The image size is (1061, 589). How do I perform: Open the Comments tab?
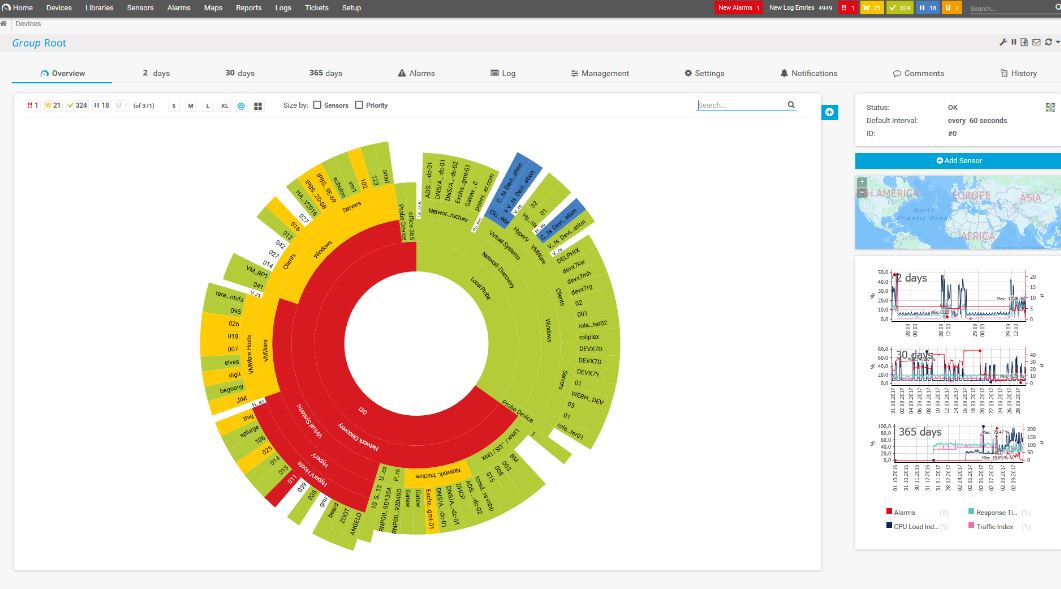pyautogui.click(x=918, y=73)
